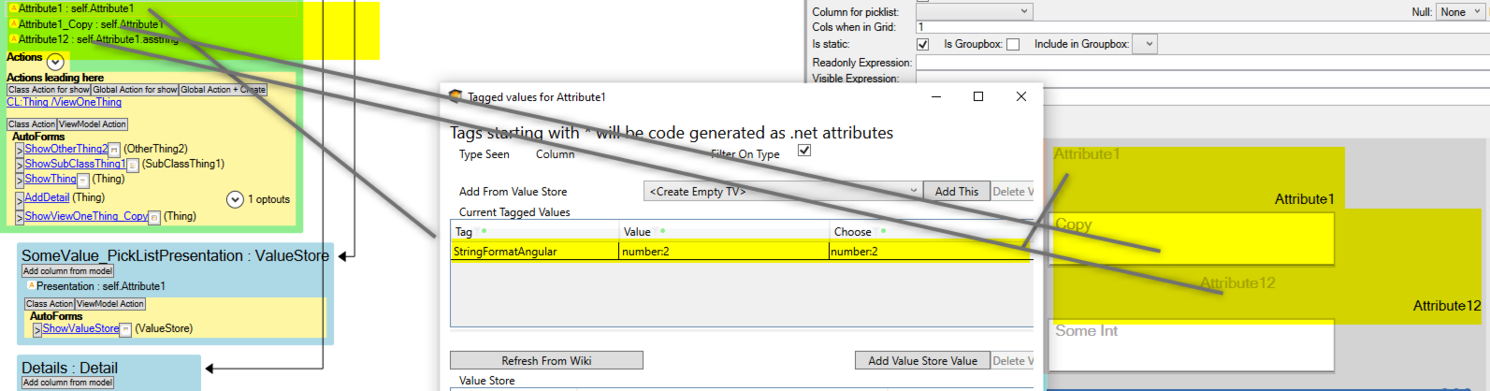Open the Include in Groupbox dropdown
This screenshot has height=391, width=1490.
(1145, 44)
